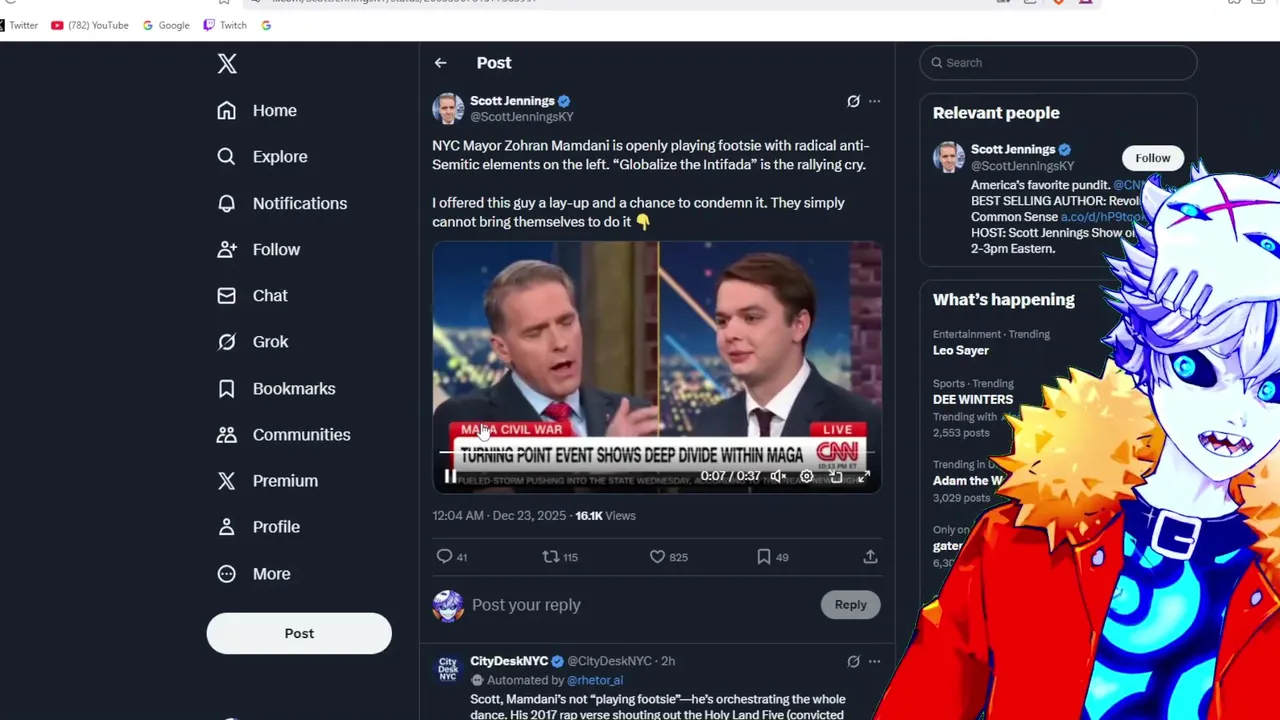Pause the video
Viewport: 1280px width, 720px height.
tap(450, 477)
